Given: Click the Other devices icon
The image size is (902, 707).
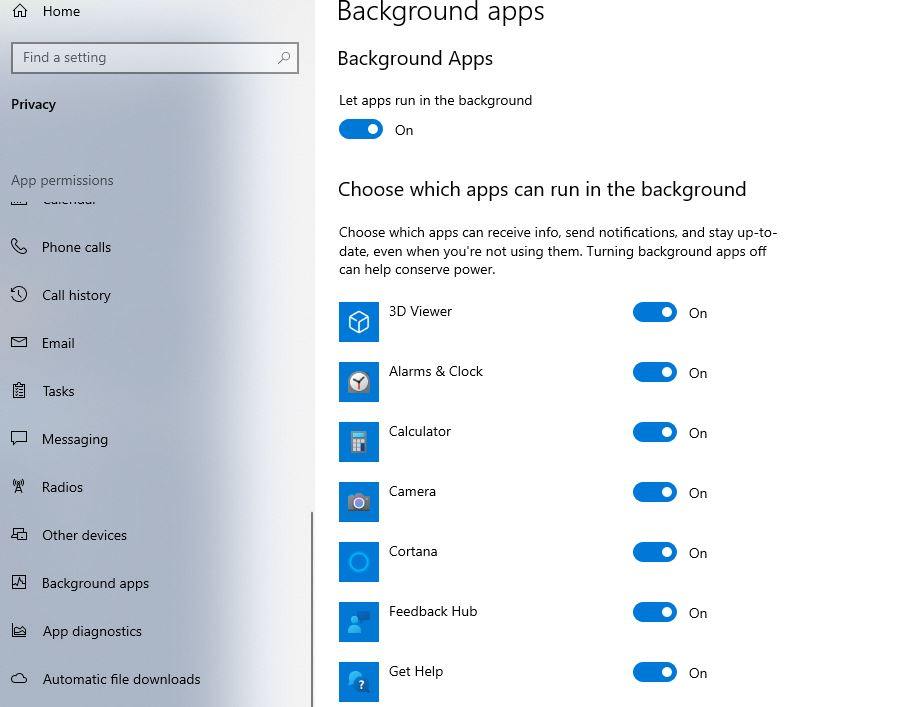Looking at the screenshot, I should click(19, 534).
